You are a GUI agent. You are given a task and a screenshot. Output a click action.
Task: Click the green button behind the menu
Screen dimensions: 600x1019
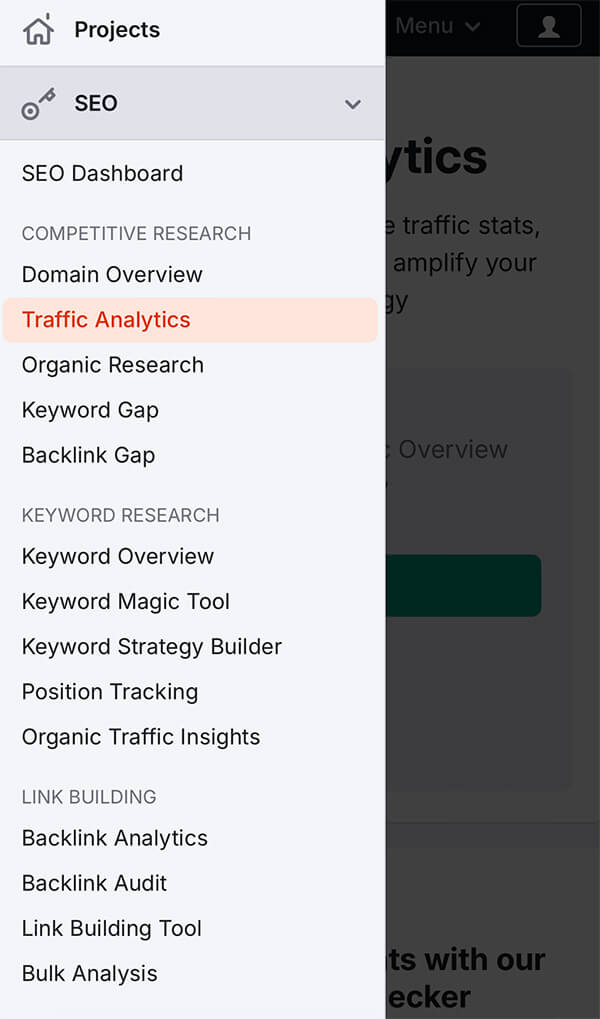tap(463, 586)
